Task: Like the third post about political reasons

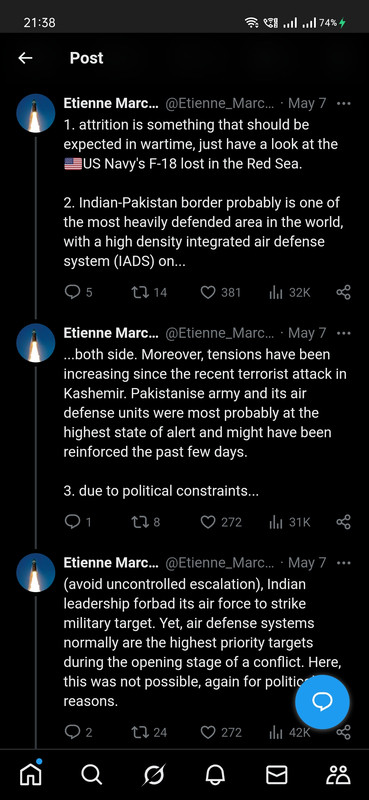Action: tap(220, 732)
